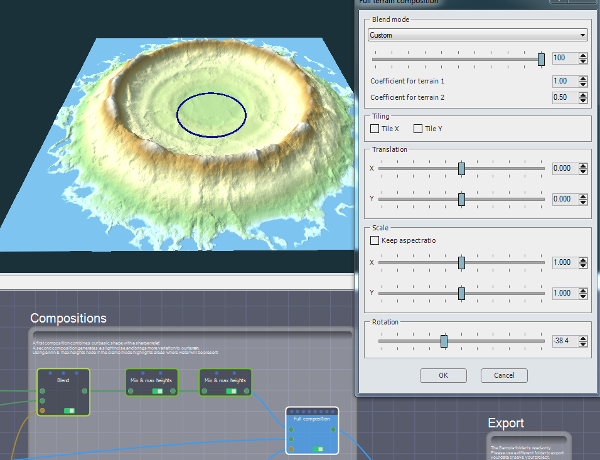Click the Translation Y slider handle
Screen dimensions: 600x460
click(x=461, y=199)
